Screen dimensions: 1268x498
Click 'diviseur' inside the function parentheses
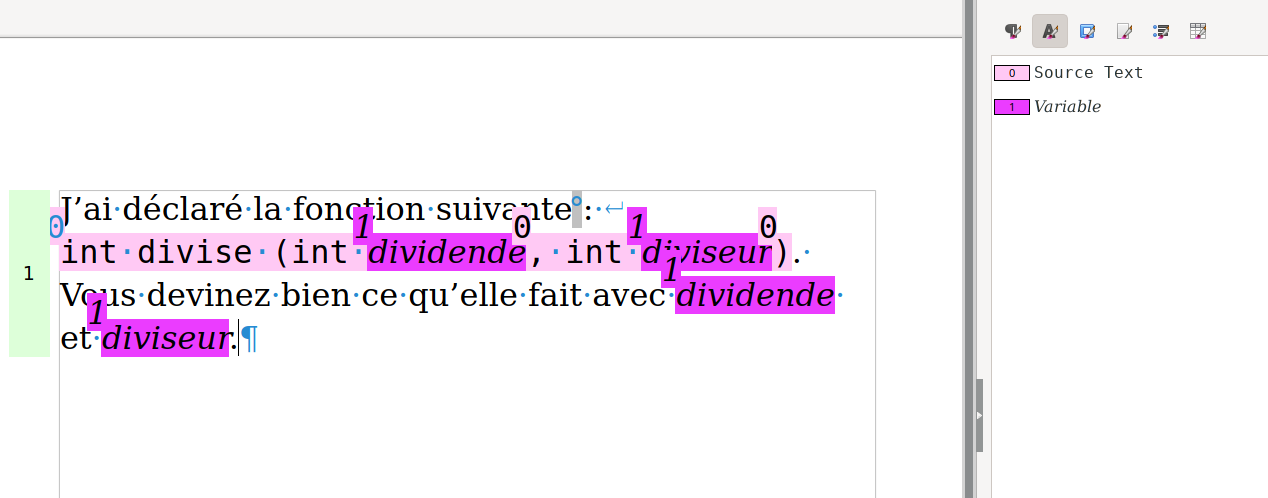(706, 254)
